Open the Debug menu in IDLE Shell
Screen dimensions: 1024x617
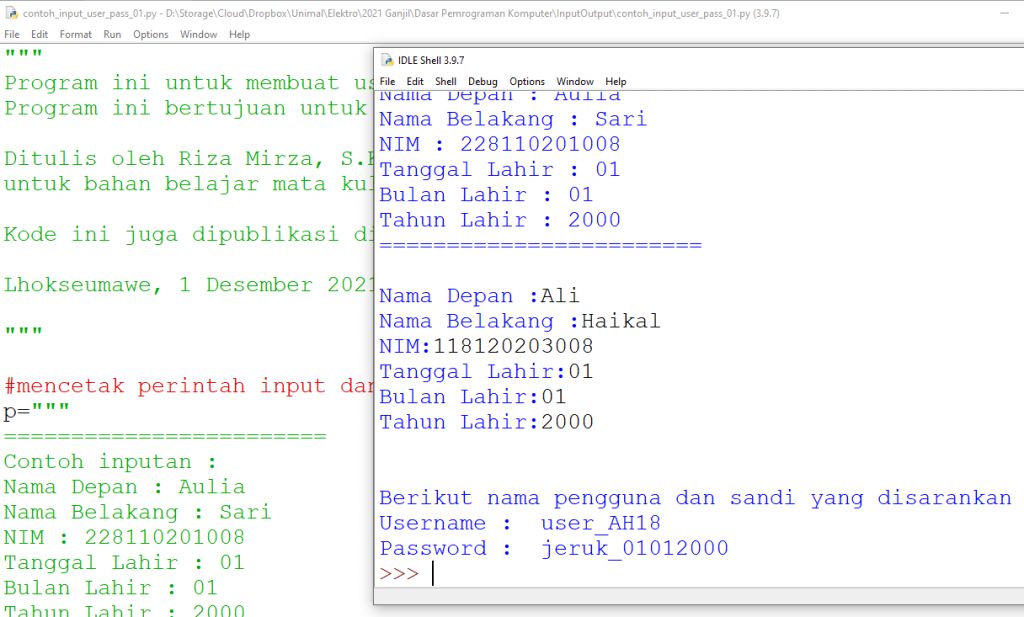[x=482, y=81]
